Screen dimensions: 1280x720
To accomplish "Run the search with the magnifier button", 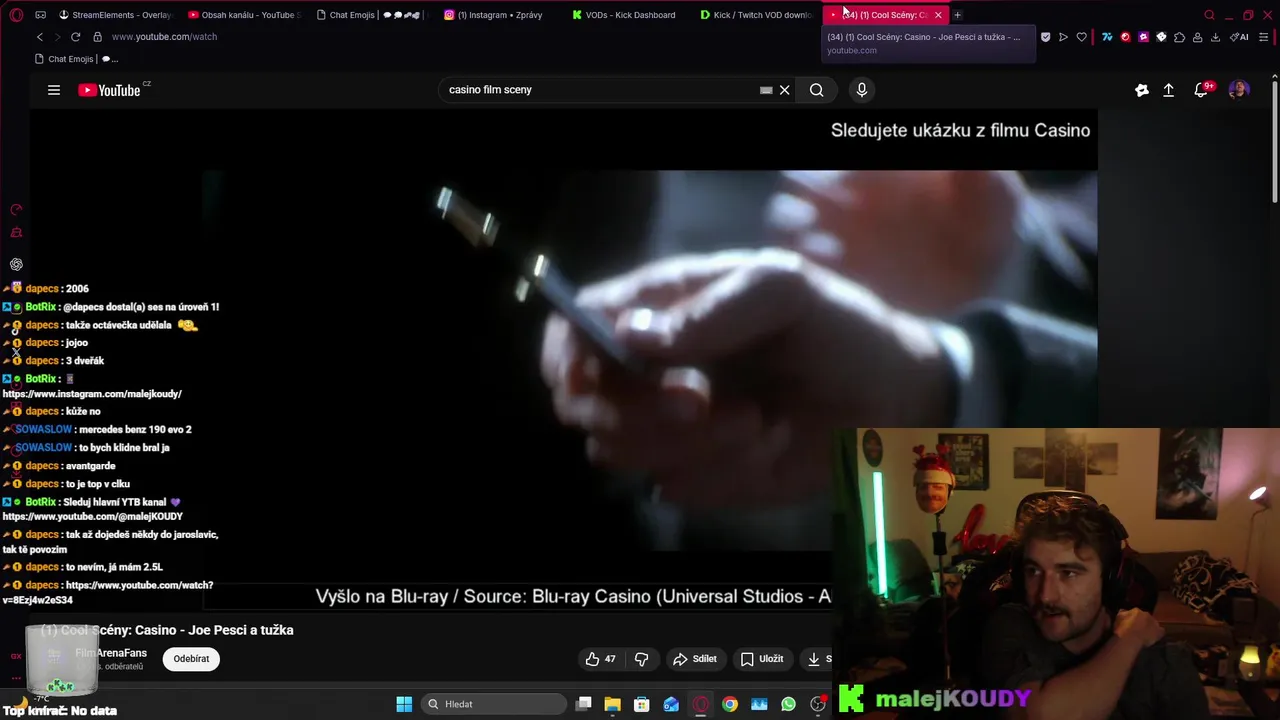I will pos(817,90).
